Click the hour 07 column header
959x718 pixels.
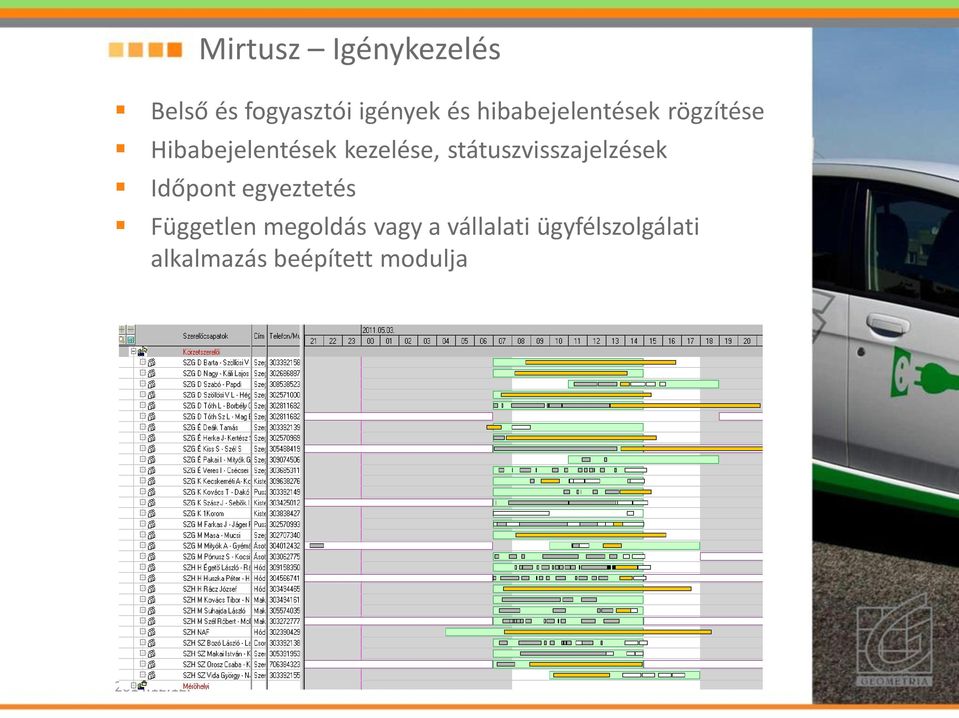502,341
